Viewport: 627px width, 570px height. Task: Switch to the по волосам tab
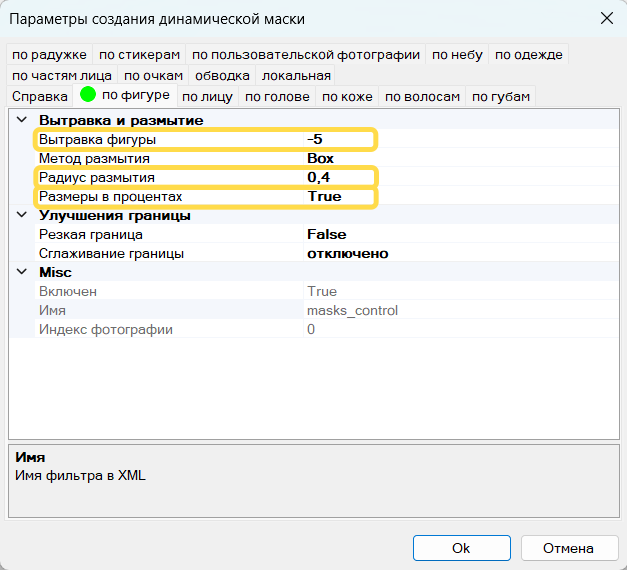point(422,96)
